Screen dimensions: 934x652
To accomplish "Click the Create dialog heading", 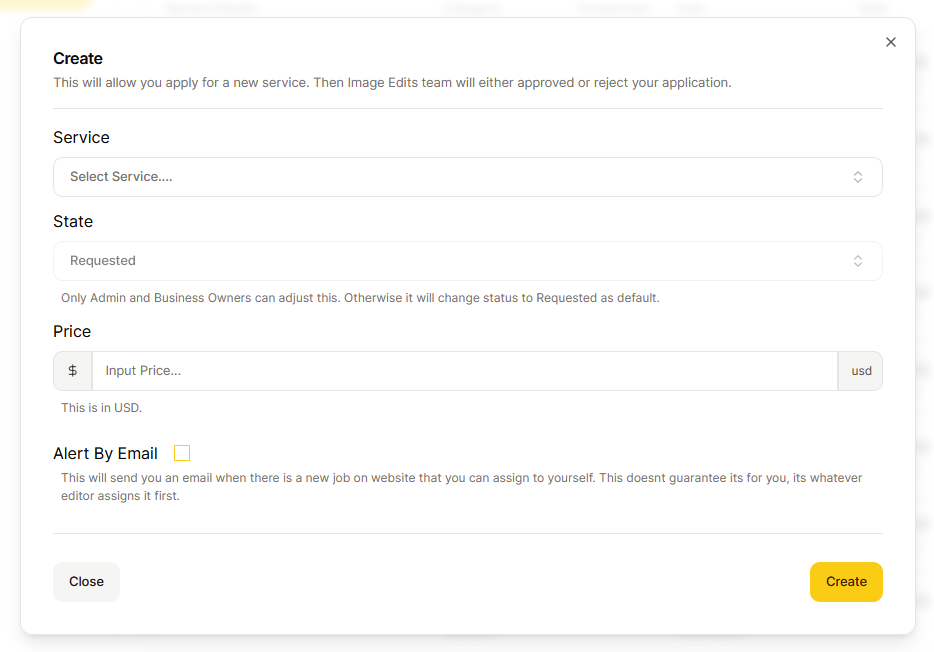I will point(78,59).
